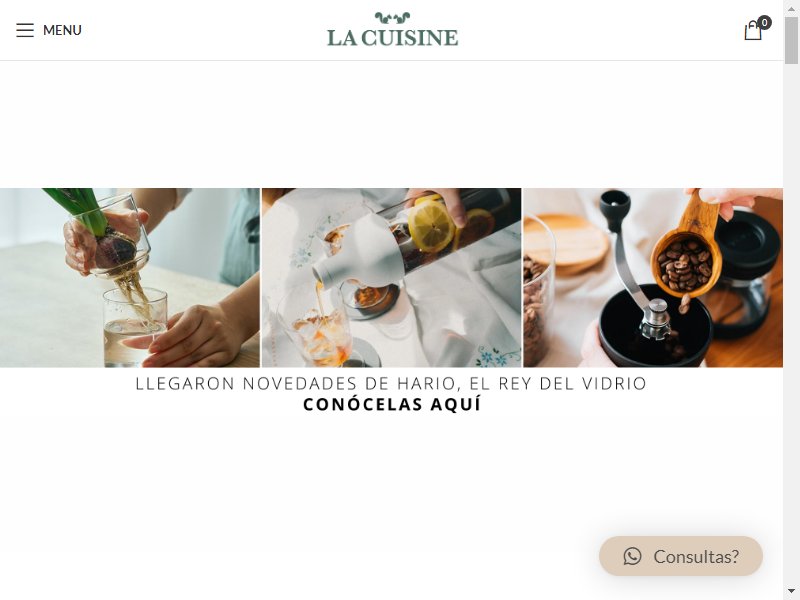Open the iced tea bottle photo
This screenshot has width=800, height=600.
coord(391,278)
